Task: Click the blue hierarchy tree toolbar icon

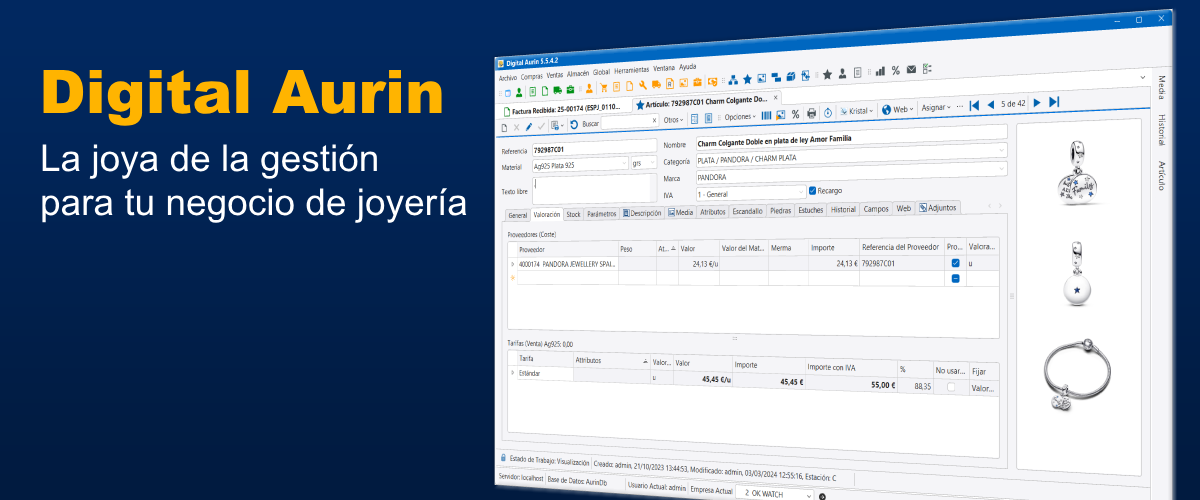Action: tap(733, 80)
